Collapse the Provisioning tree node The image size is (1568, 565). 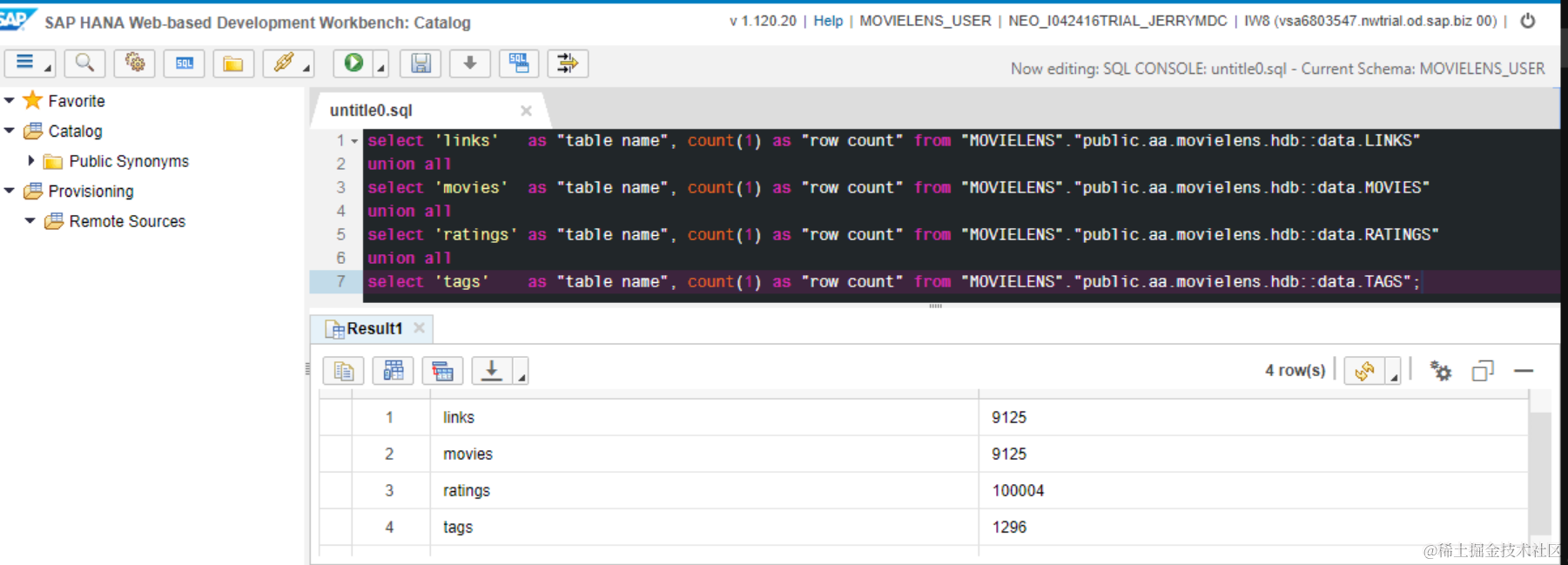10,191
